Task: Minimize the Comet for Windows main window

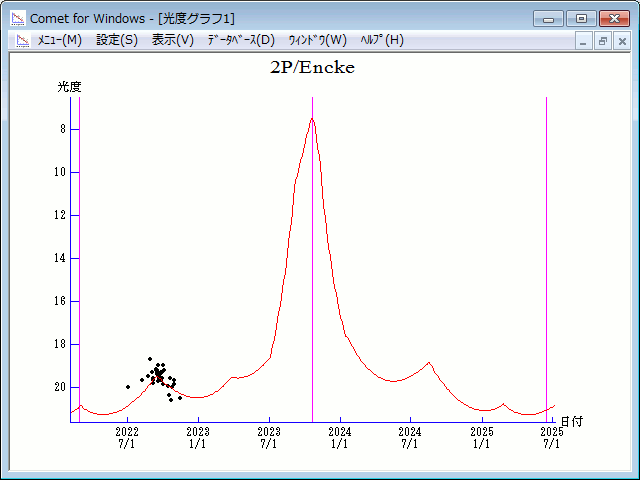Action: pos(548,19)
